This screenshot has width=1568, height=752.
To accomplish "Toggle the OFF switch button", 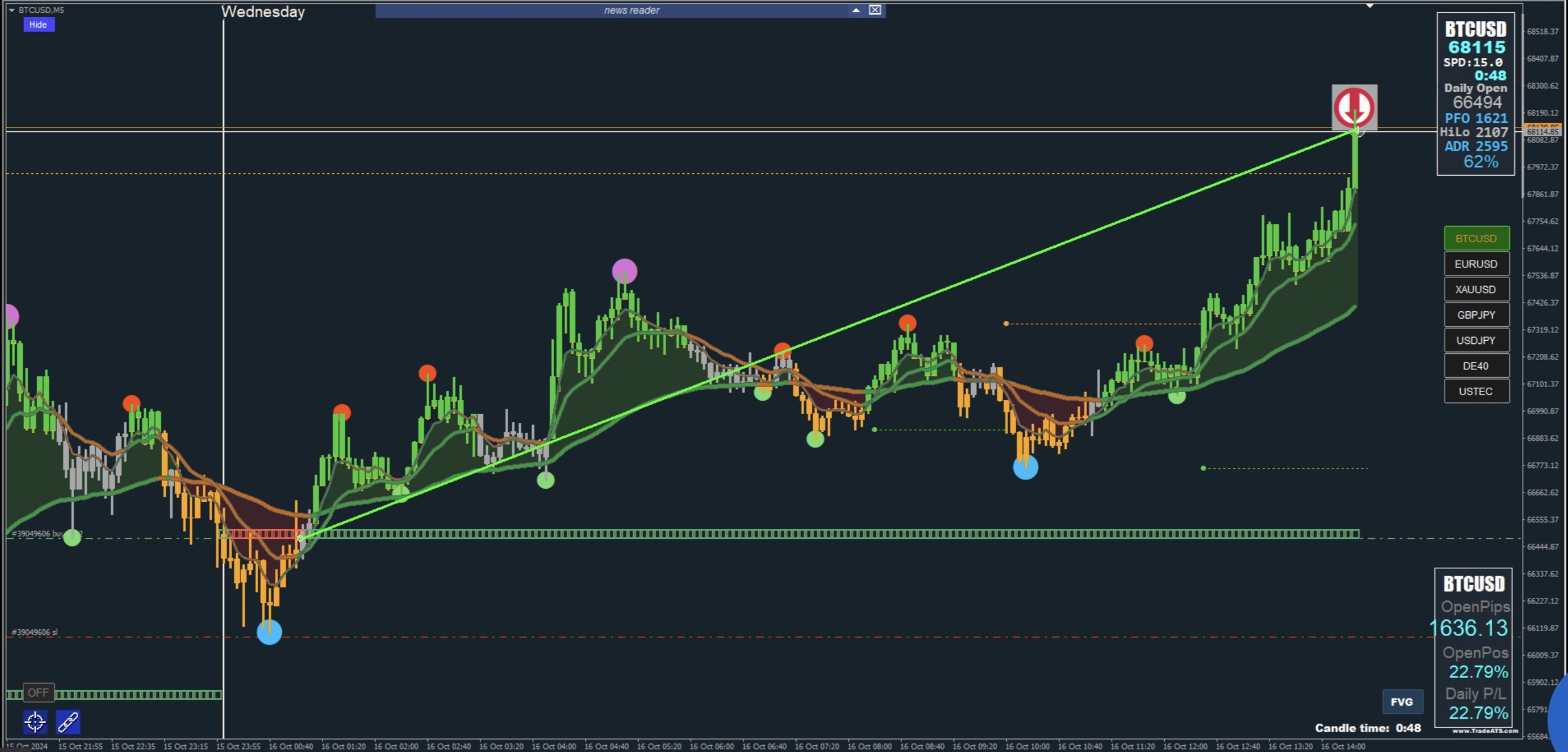I will (x=38, y=692).
